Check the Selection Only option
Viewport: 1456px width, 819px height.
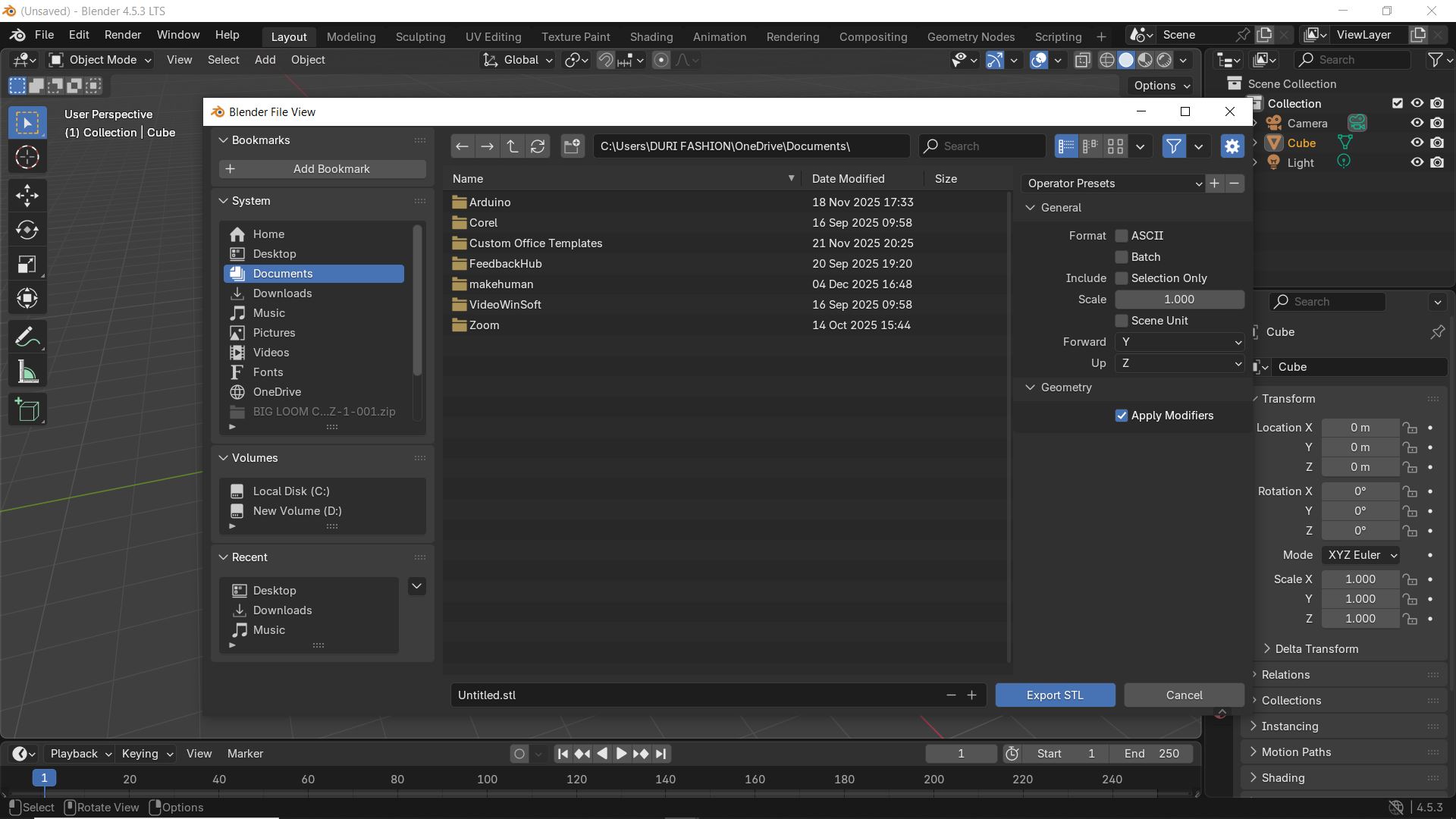click(1122, 278)
